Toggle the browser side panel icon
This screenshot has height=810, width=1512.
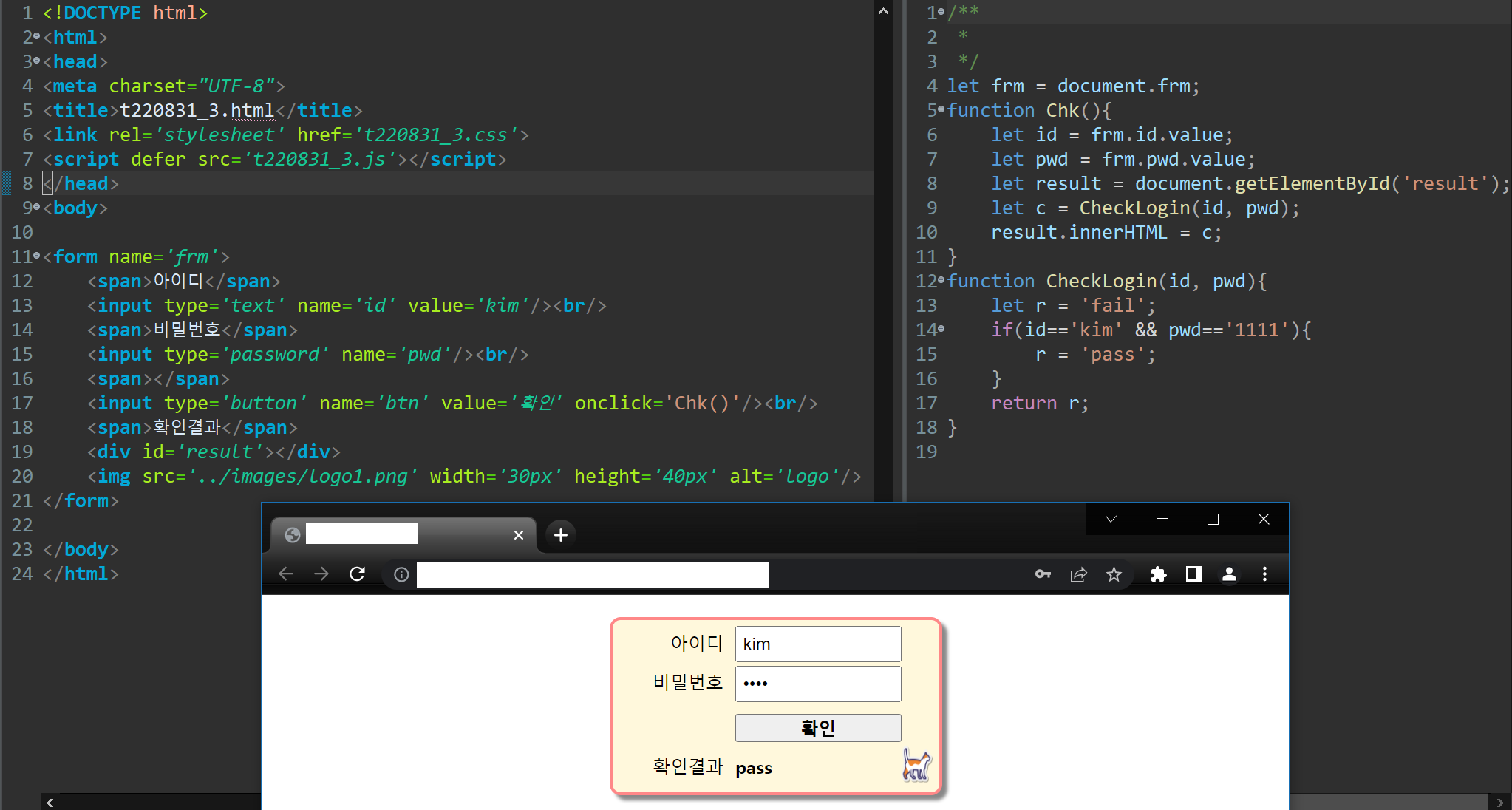pos(1193,574)
